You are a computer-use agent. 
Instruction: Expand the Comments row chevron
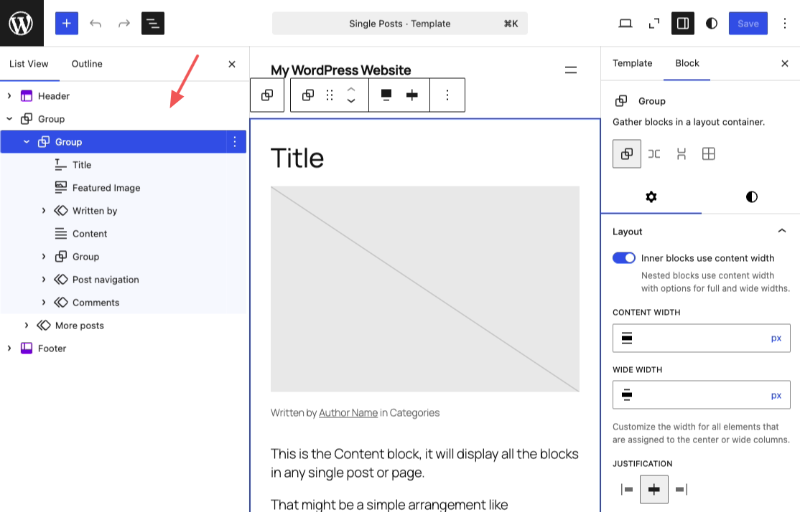(43, 302)
